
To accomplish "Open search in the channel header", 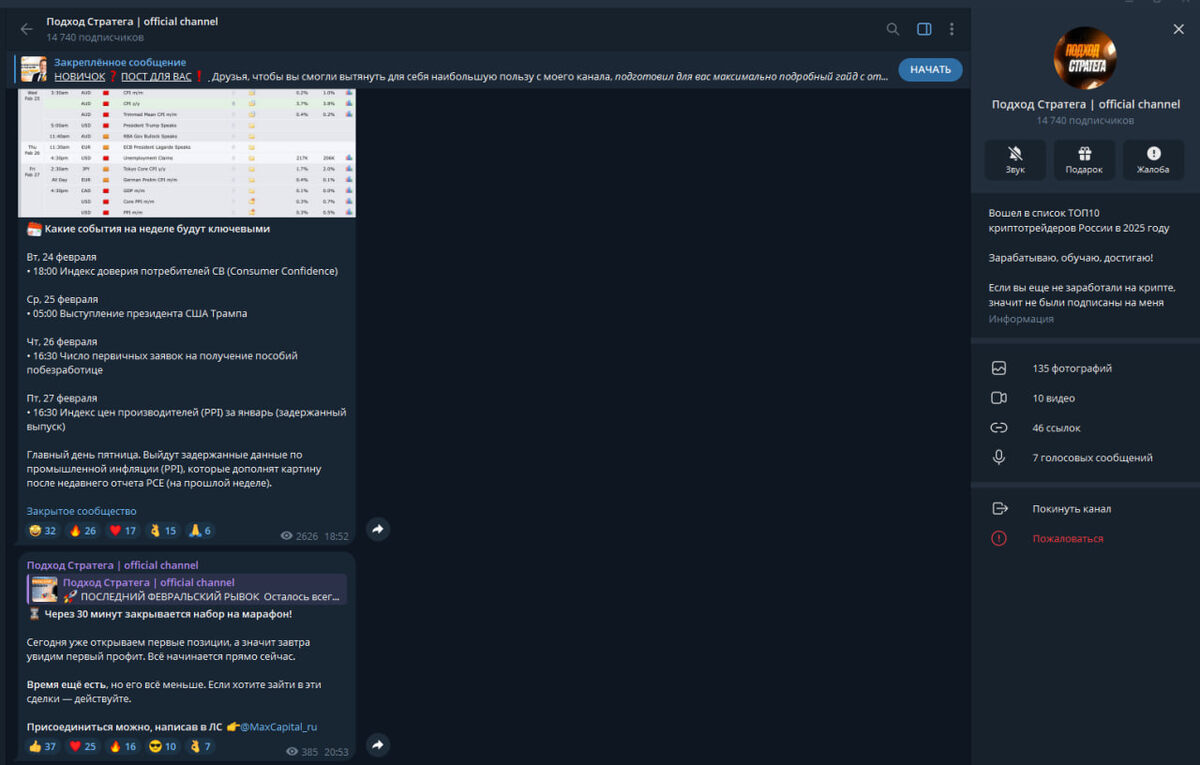I will click(893, 29).
